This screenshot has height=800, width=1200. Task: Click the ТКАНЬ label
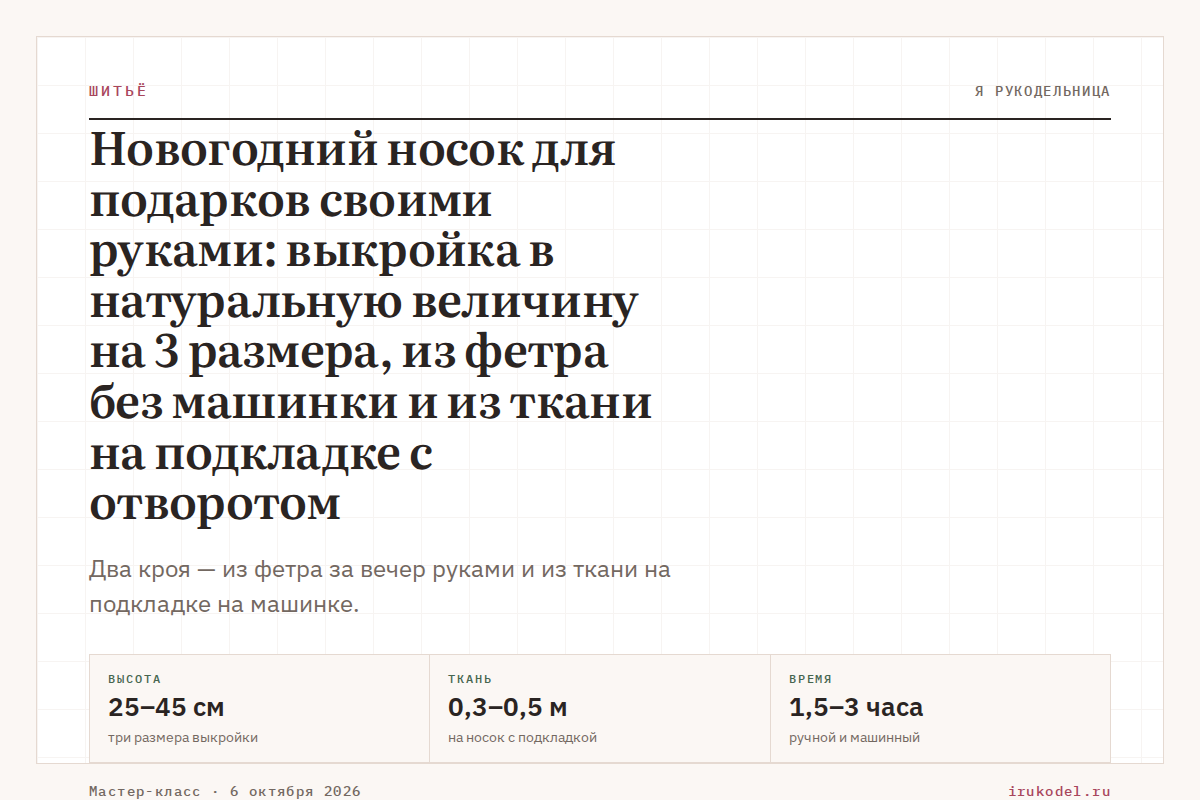[x=470, y=679]
